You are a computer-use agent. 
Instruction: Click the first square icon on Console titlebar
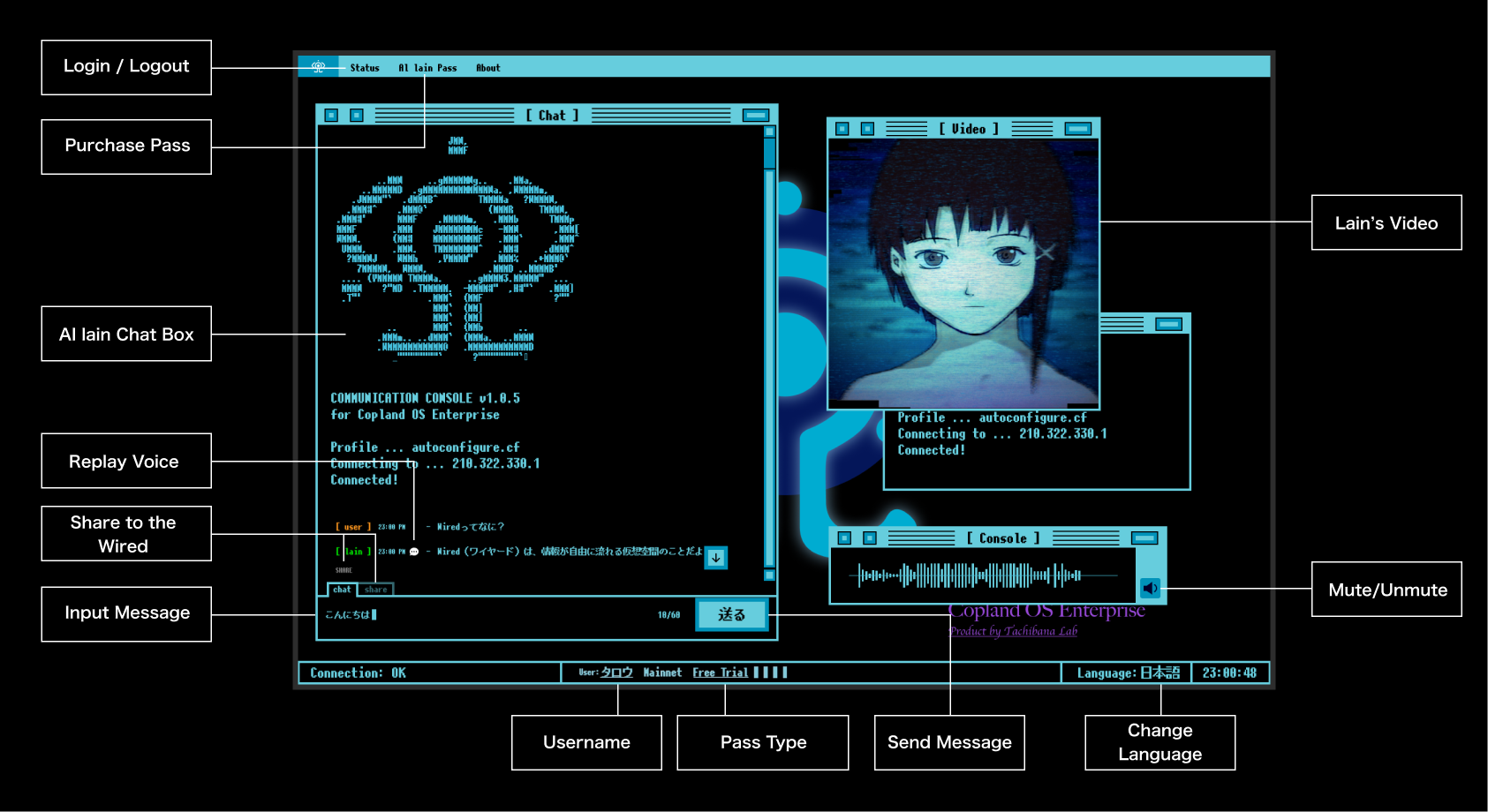pyautogui.click(x=844, y=538)
